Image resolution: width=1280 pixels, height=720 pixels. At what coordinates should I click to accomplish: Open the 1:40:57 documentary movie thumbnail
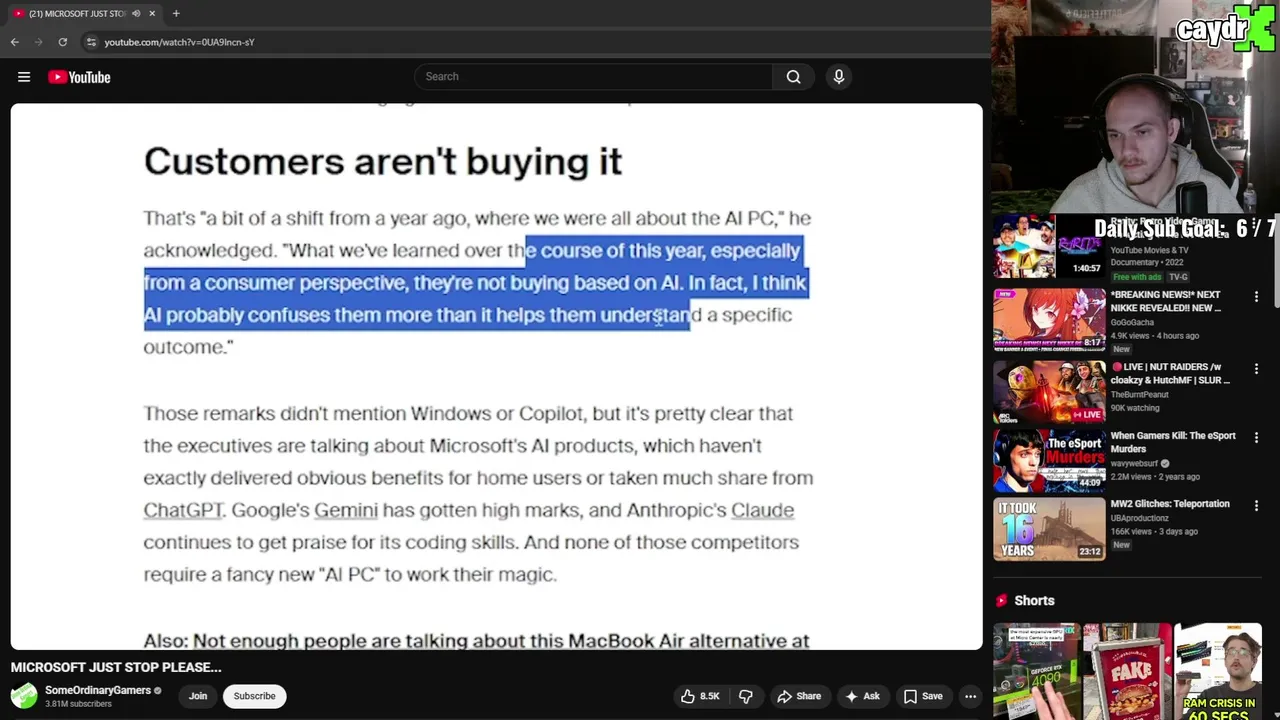(x=1049, y=246)
